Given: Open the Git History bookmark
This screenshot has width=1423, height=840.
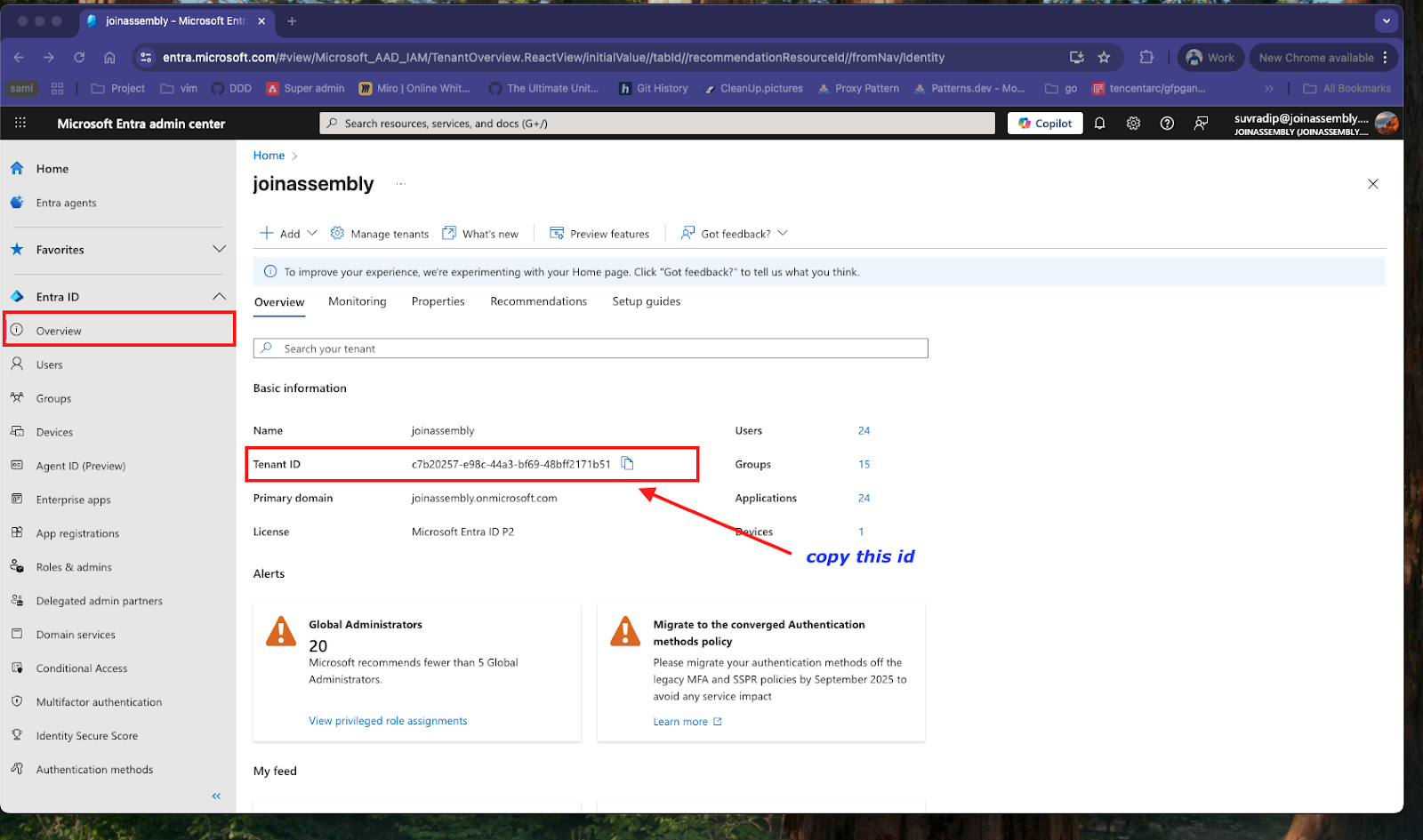Looking at the screenshot, I should [654, 89].
